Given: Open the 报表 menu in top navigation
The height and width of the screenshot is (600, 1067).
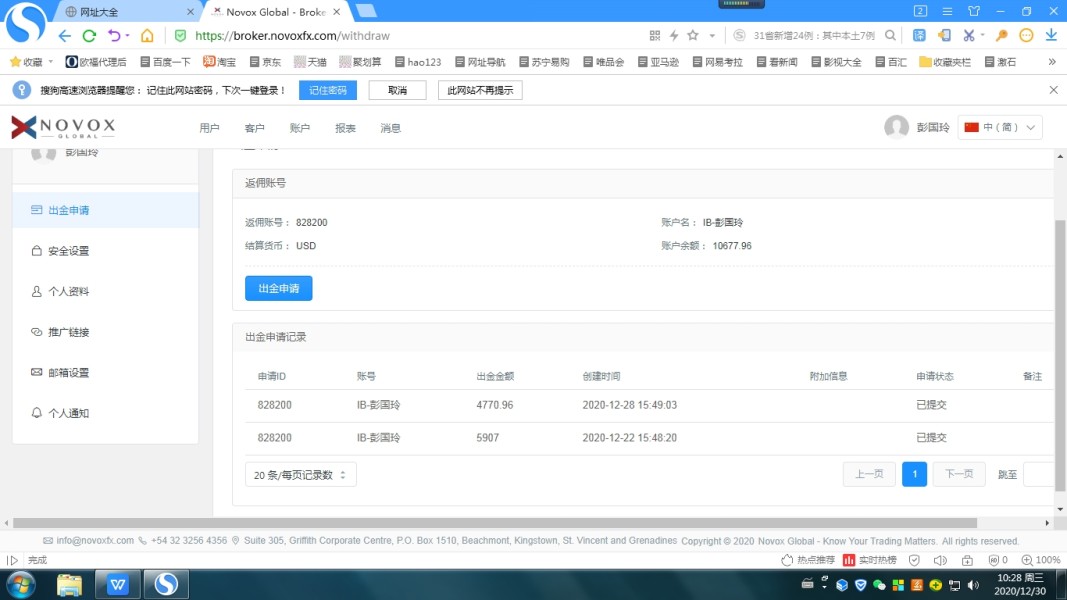Looking at the screenshot, I should (345, 128).
